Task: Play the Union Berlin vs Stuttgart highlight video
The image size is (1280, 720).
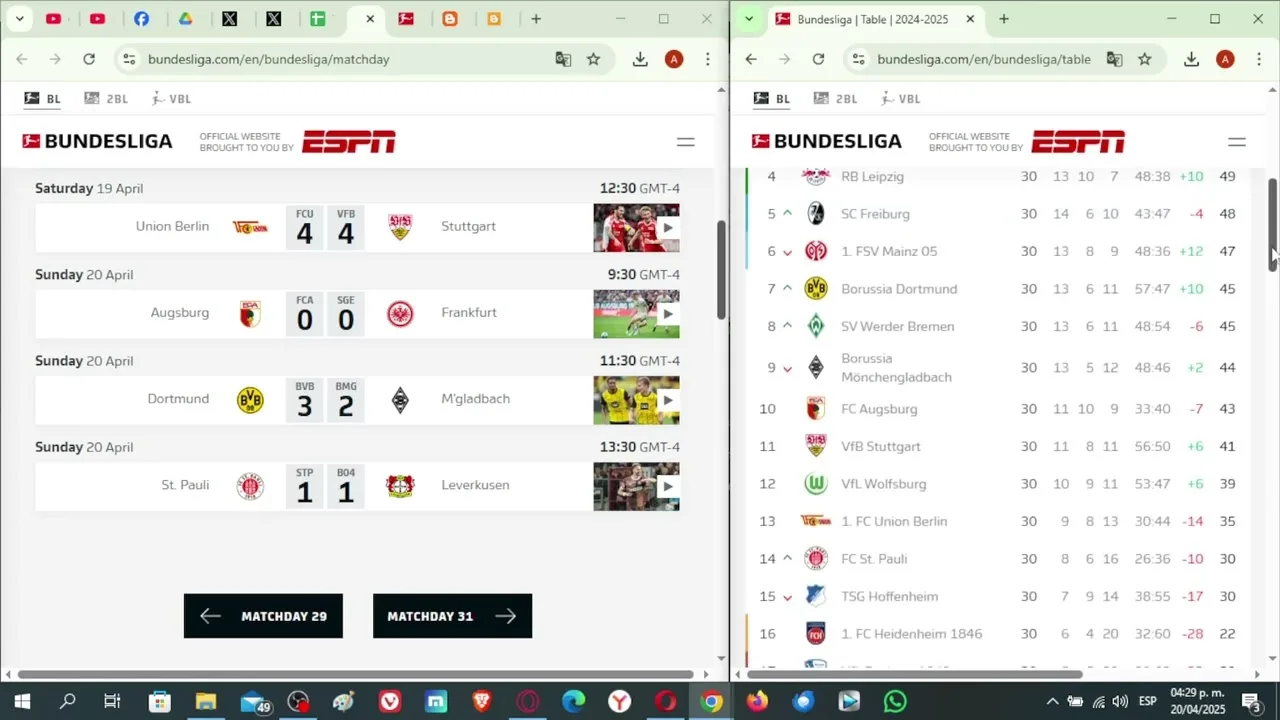Action: coord(636,227)
